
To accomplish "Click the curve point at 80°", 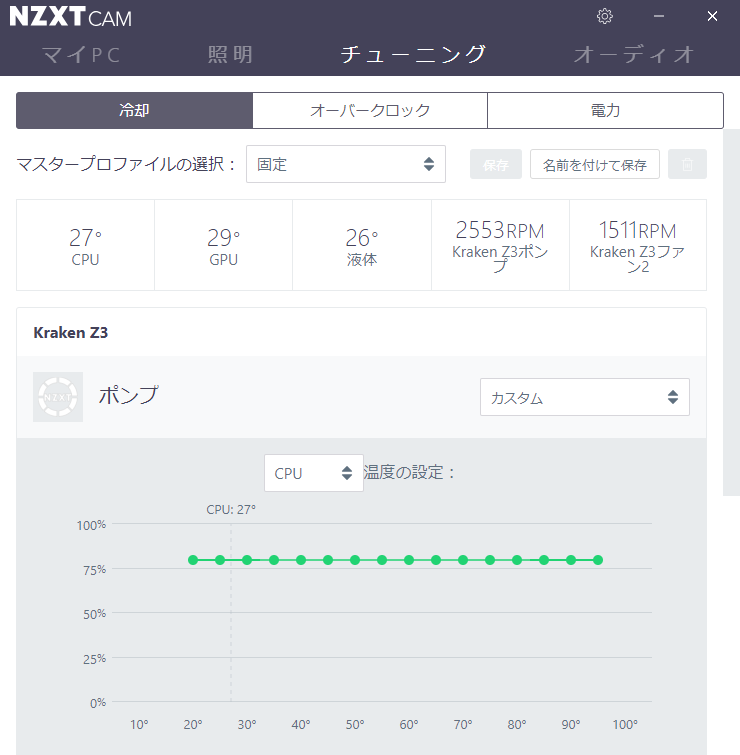I will (x=517, y=560).
